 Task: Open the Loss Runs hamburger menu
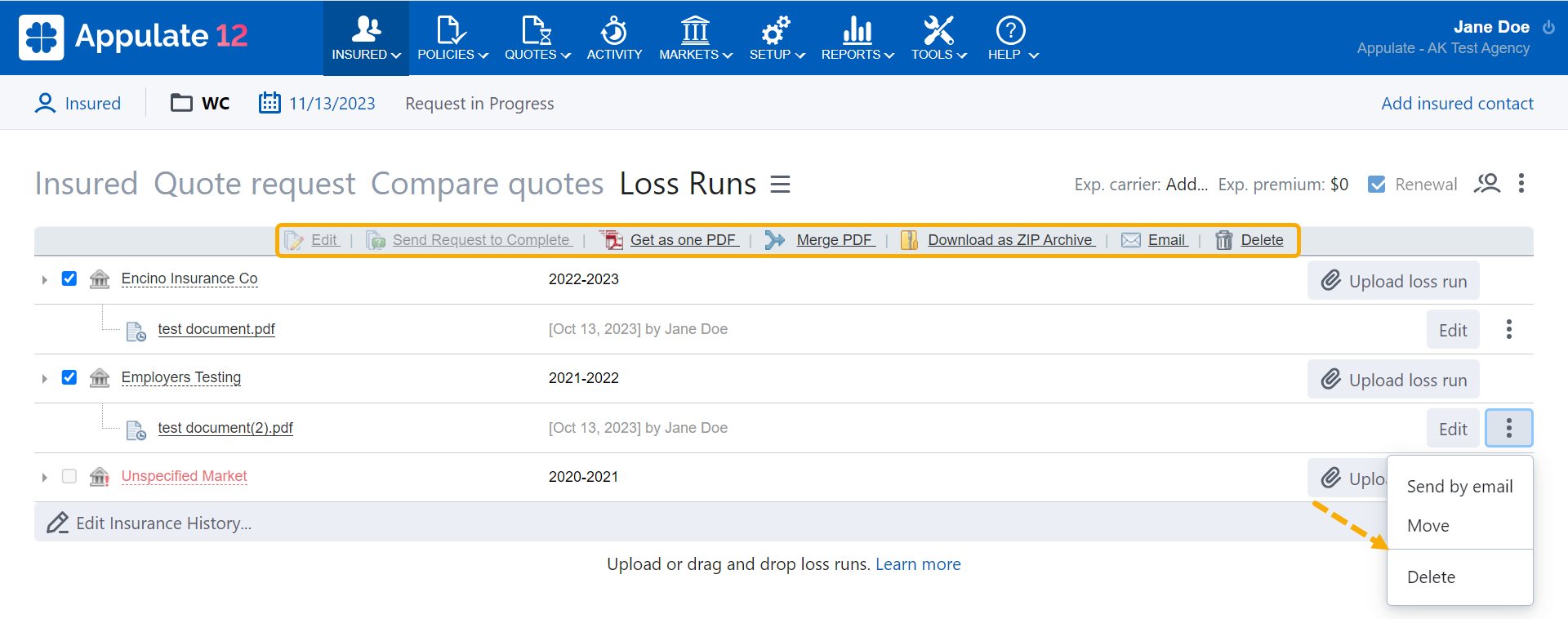pyautogui.click(x=780, y=185)
